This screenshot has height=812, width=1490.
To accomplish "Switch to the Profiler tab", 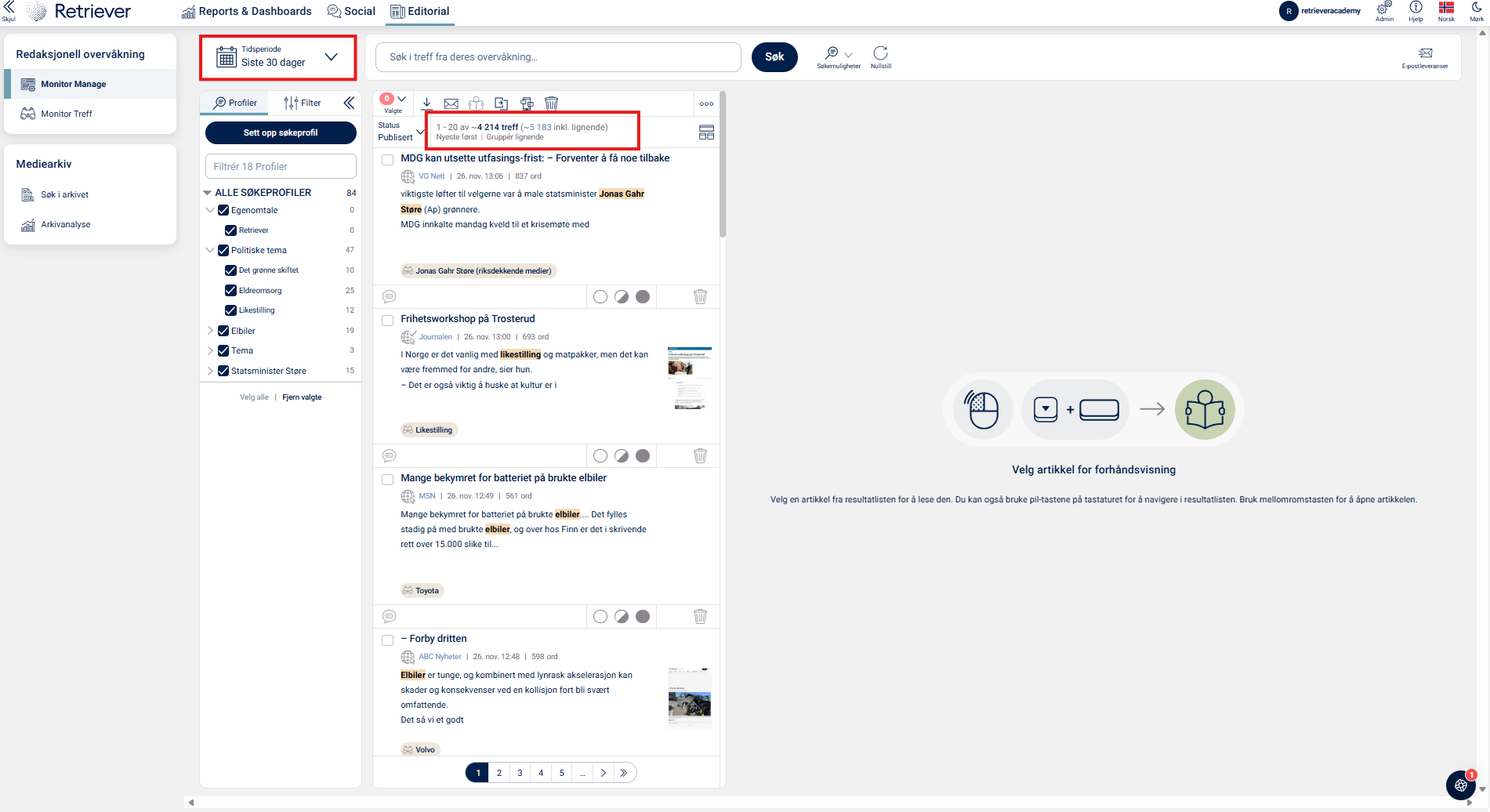I will (235, 103).
